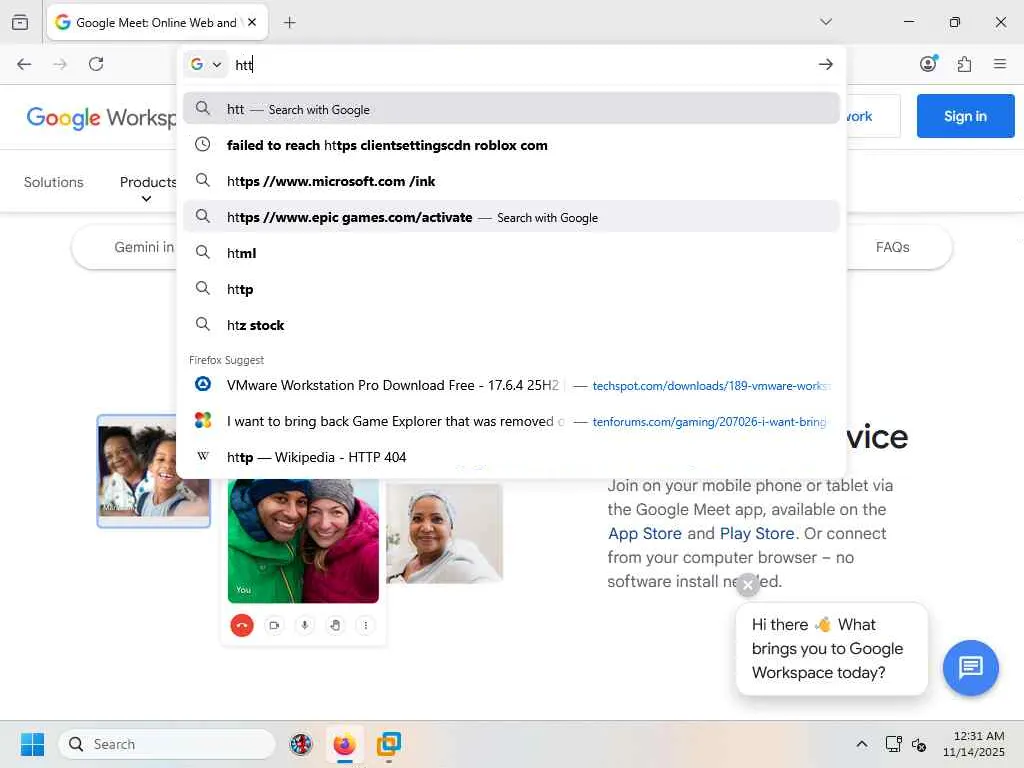Select the 'html' search suggestion
Viewport: 1024px width, 768px height.
click(x=511, y=253)
